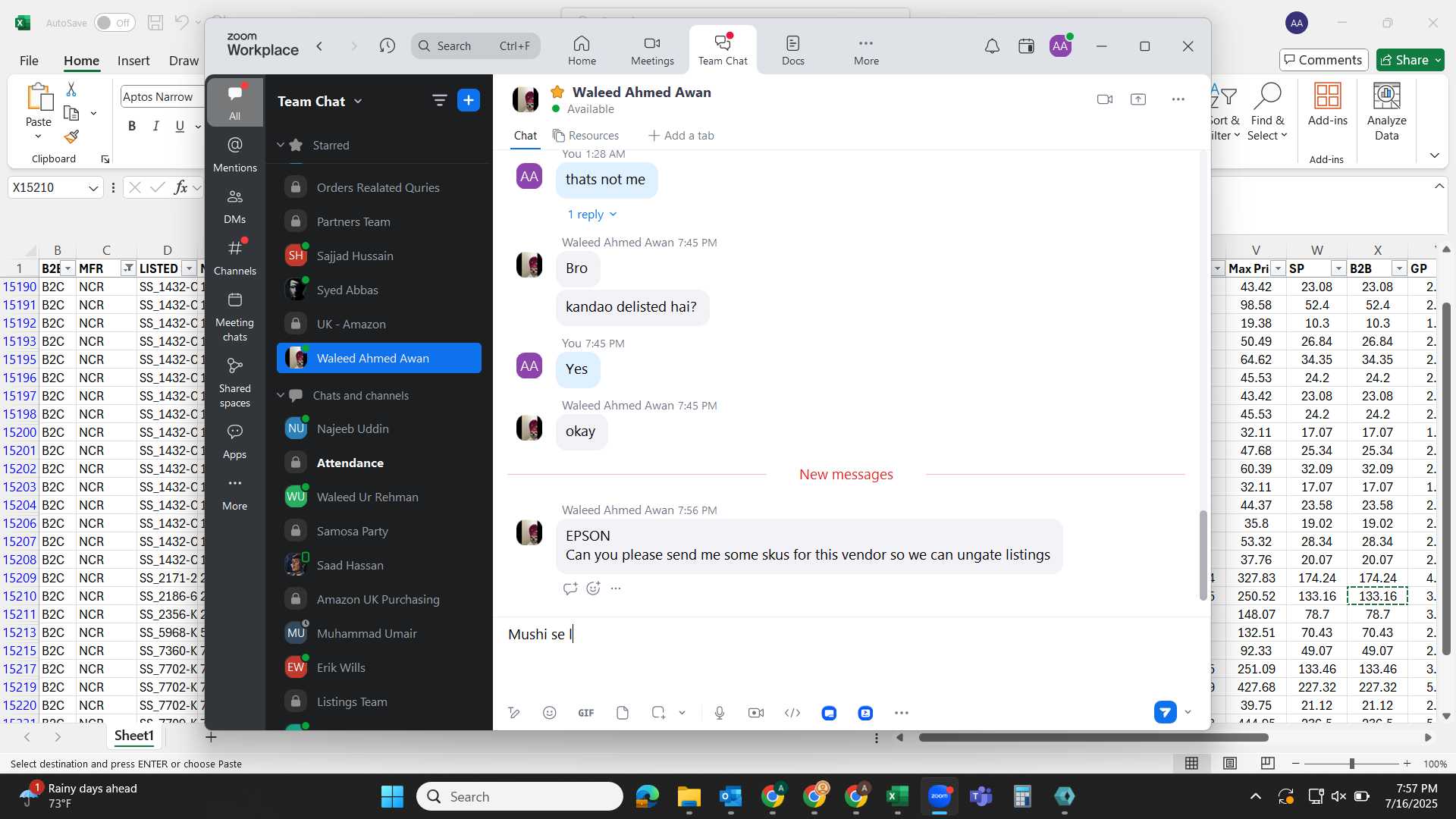
Task: Open the Zoom calendar icon
Action: (1026, 47)
